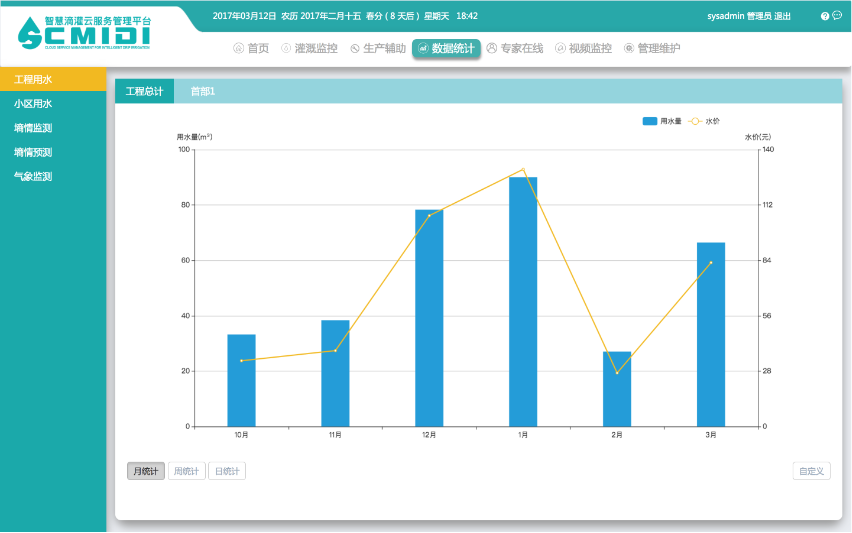Click the 管理维护 maintenance icon
852x533 pixels.
click(x=629, y=48)
